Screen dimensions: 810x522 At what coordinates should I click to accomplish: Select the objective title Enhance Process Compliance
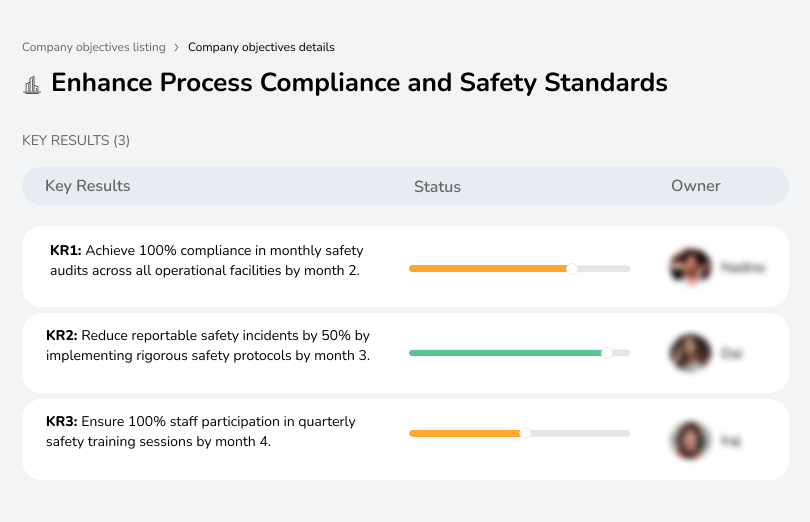point(359,83)
